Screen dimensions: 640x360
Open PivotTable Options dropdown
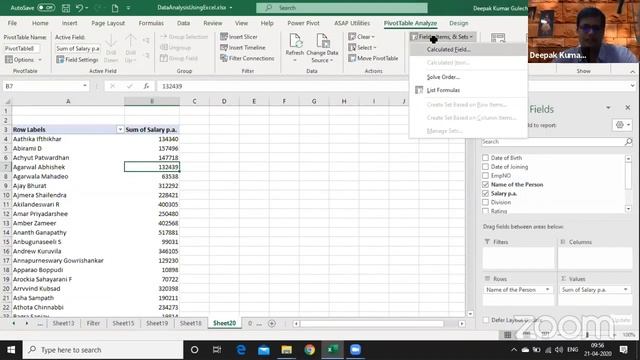(x=23, y=60)
